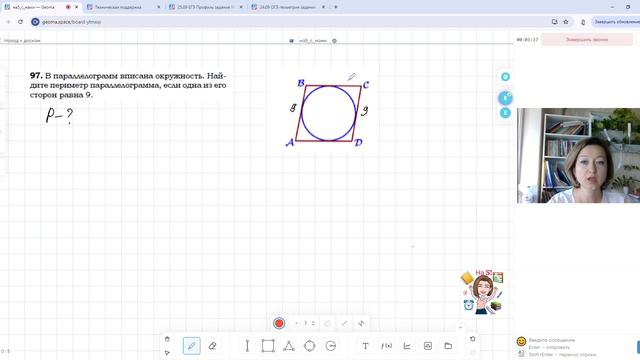Open the files folder tool
This screenshot has width=640, height=360.
click(x=448, y=346)
